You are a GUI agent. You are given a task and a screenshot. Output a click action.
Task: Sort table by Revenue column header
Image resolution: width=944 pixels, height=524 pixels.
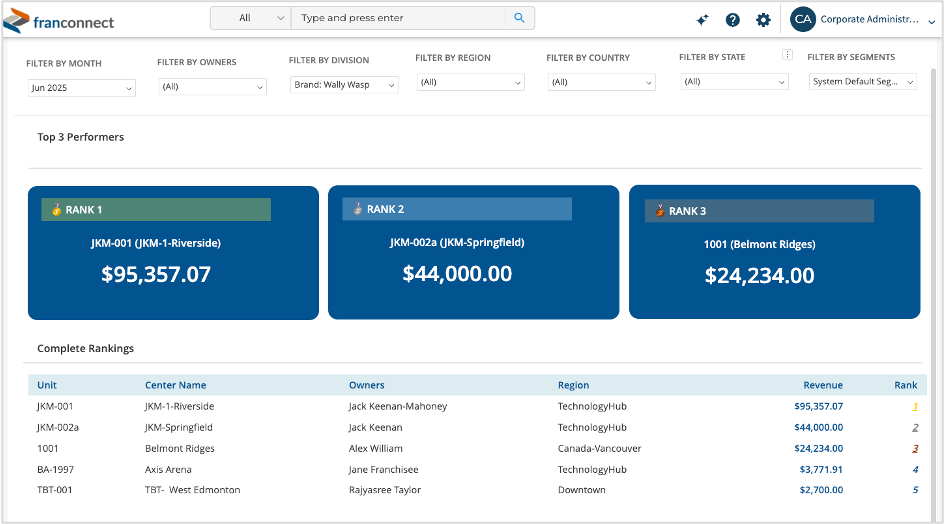click(x=822, y=385)
